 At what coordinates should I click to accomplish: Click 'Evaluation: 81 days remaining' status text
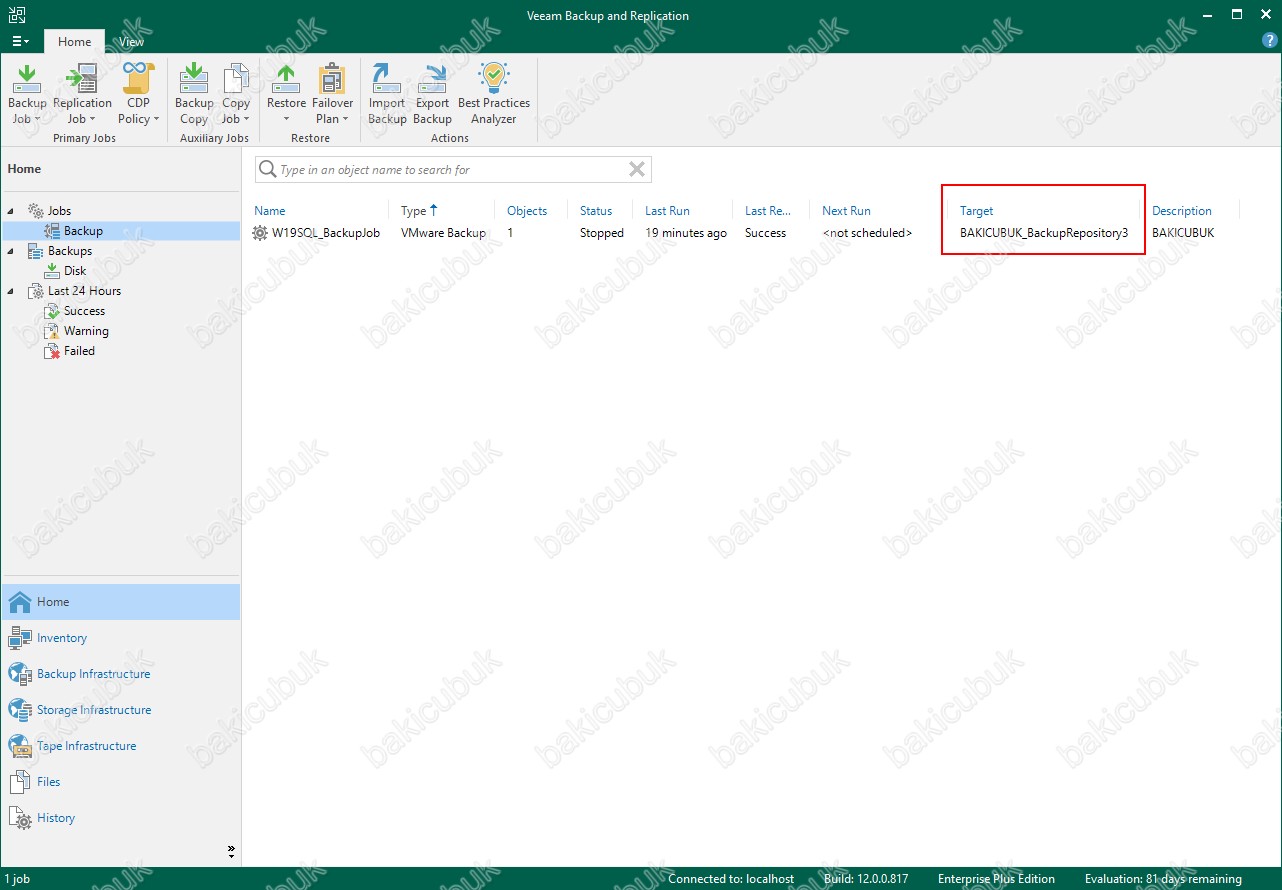click(x=1163, y=879)
